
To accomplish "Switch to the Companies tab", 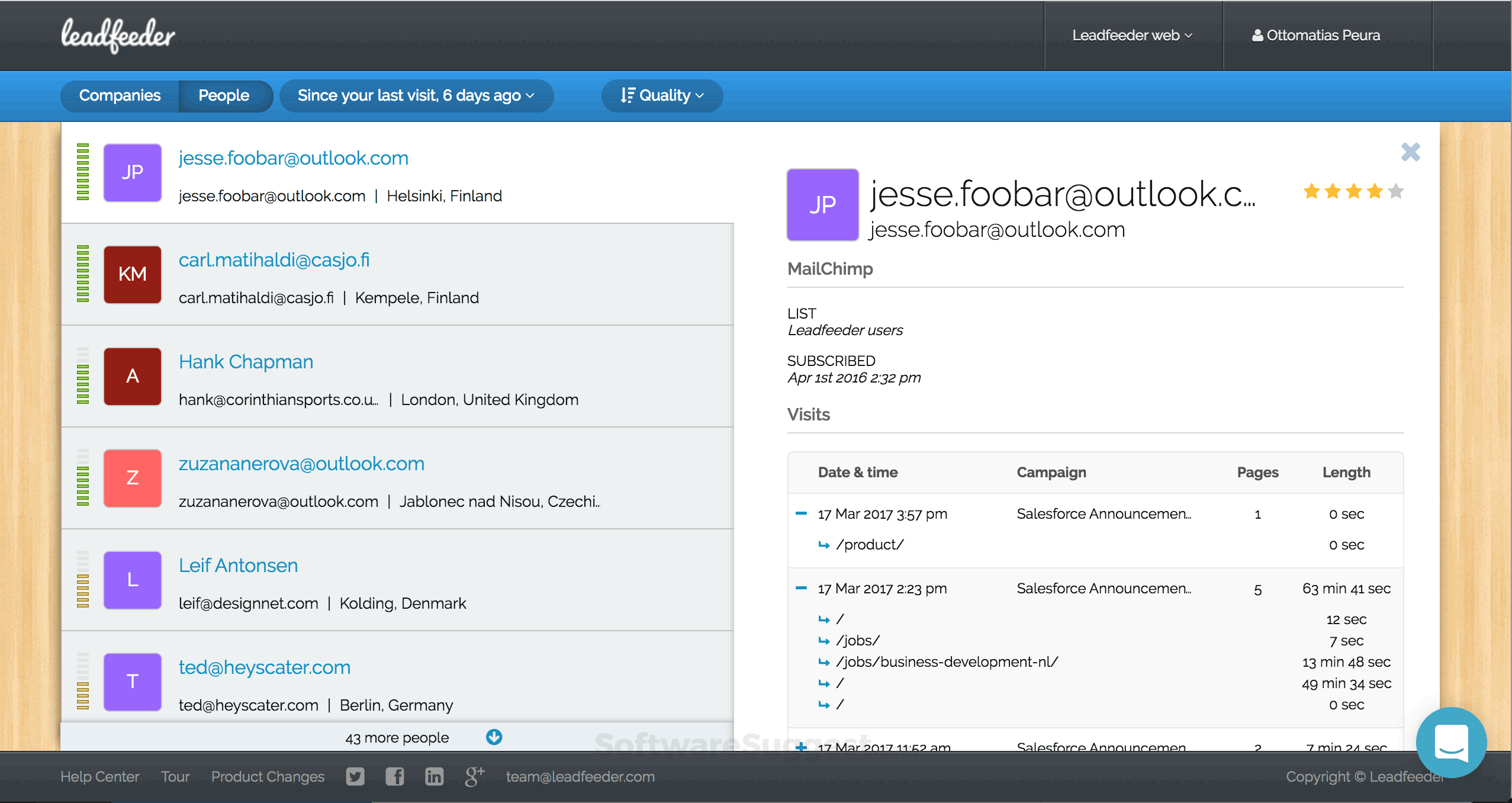I will pos(120,95).
